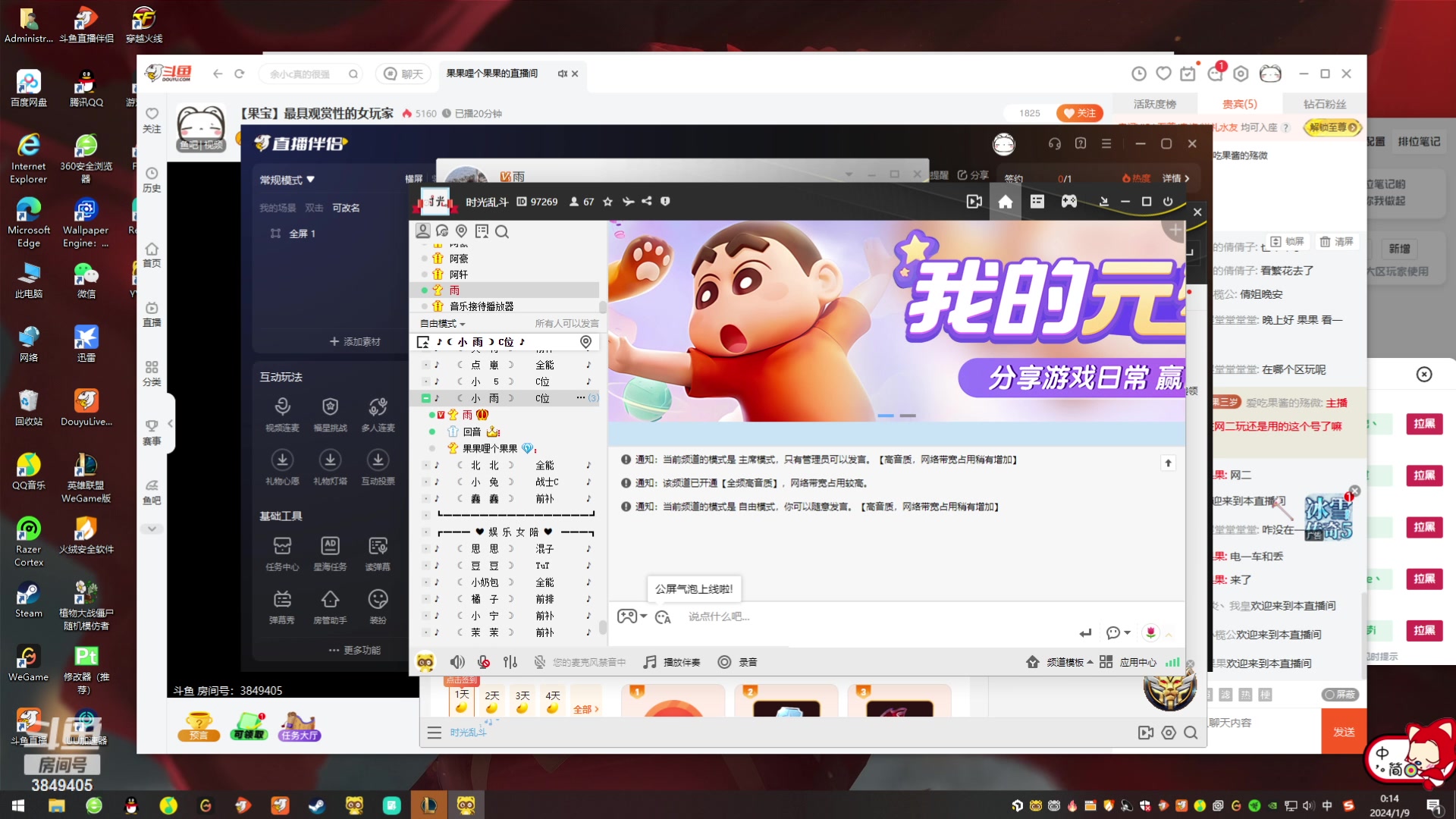Open 应用中心 in YY bottom bar
The width and height of the screenshot is (1456, 819).
(1128, 662)
